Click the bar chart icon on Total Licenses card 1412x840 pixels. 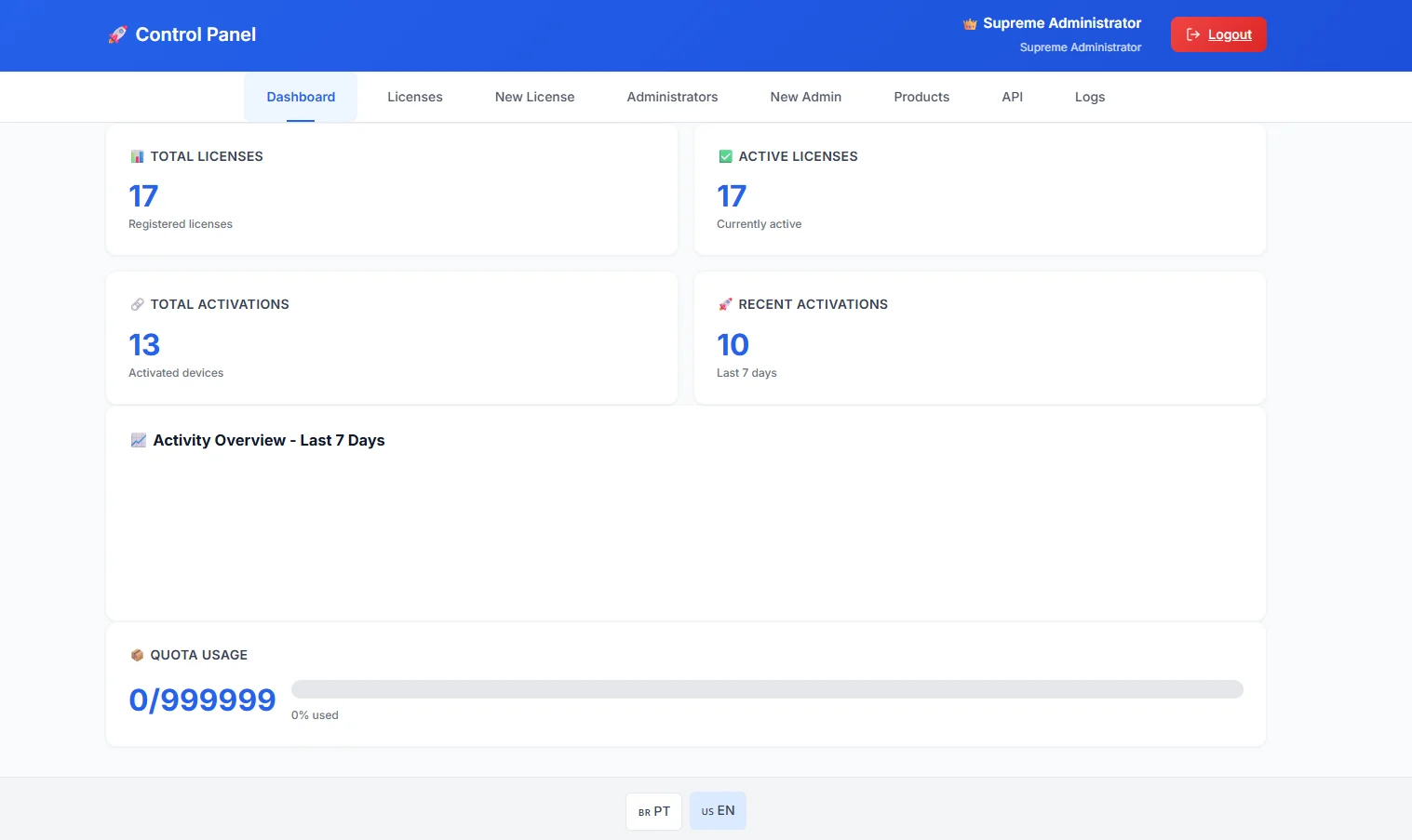point(137,155)
